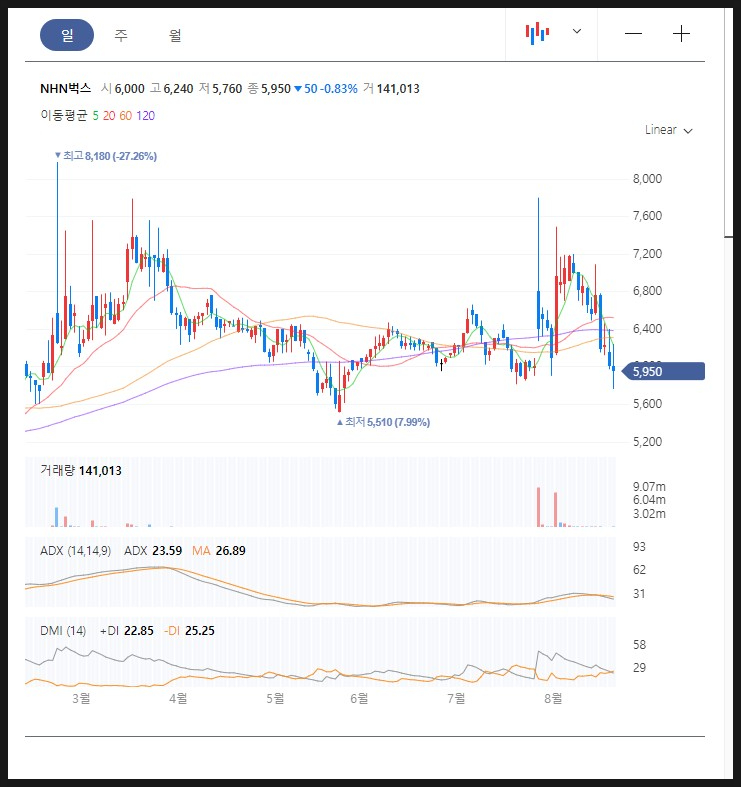Click the 5-day moving average label
Screen dimensions: 741x787
tap(95, 116)
